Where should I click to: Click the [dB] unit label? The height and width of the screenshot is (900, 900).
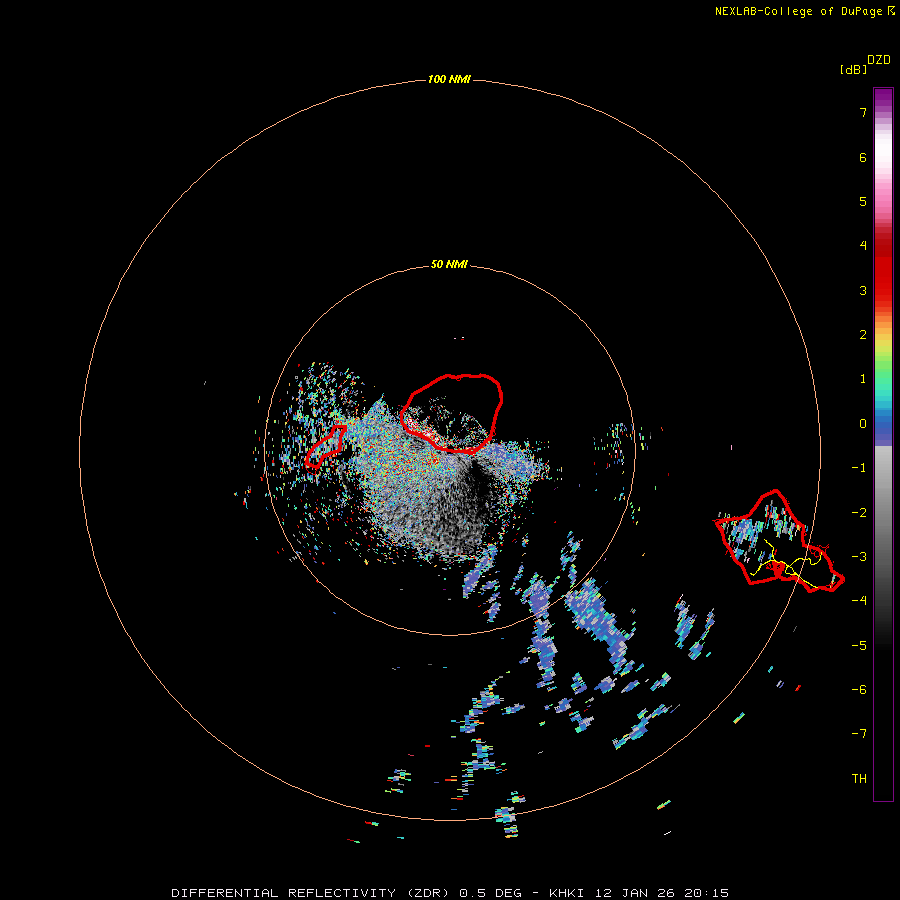click(x=853, y=69)
